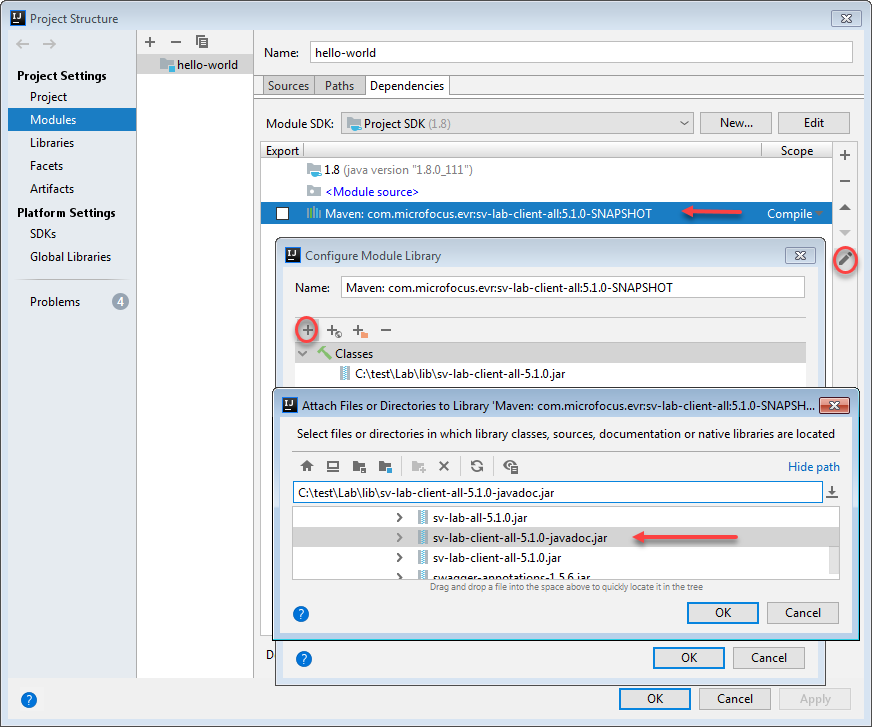
Task: Toggle Export checkbox for the sv-lab-client-all dependency
Action: point(283,214)
